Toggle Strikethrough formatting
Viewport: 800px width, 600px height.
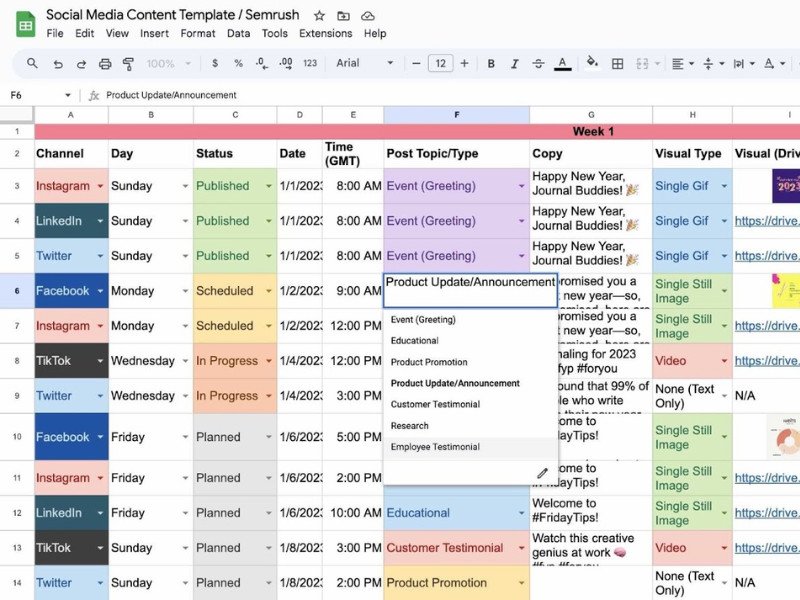click(x=538, y=64)
